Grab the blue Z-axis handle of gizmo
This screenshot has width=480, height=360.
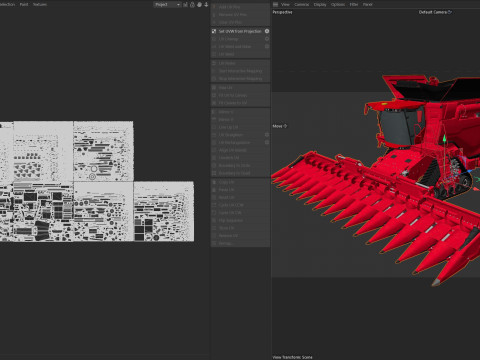tap(469, 171)
